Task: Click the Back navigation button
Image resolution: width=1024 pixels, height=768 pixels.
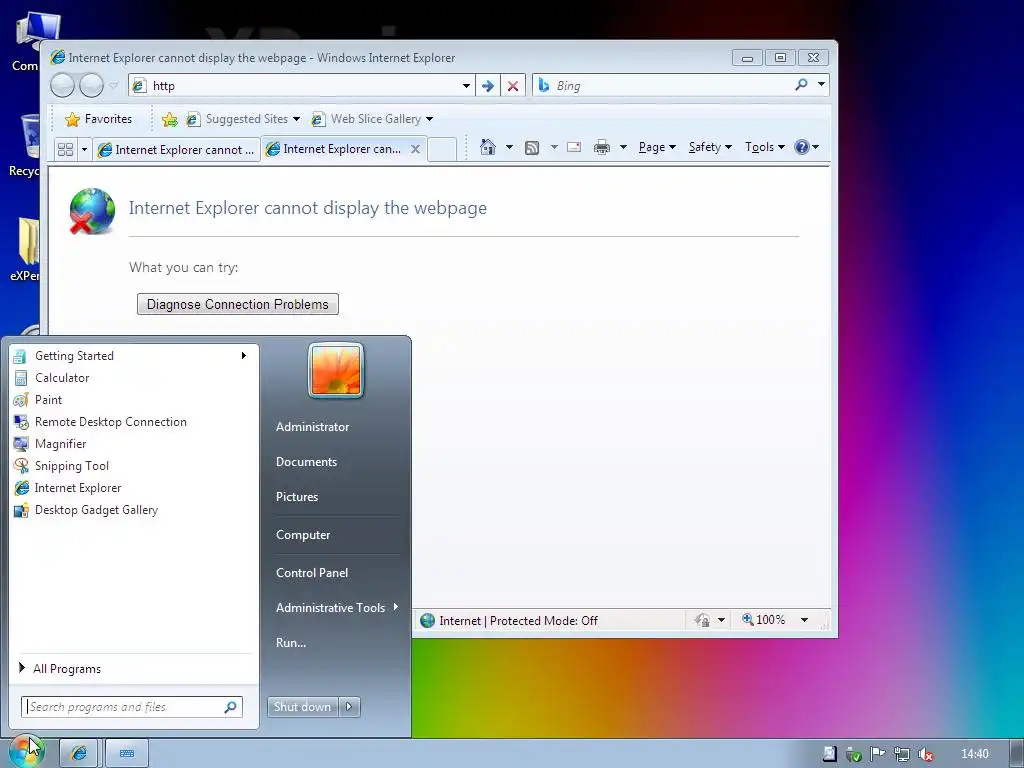Action: tap(63, 86)
